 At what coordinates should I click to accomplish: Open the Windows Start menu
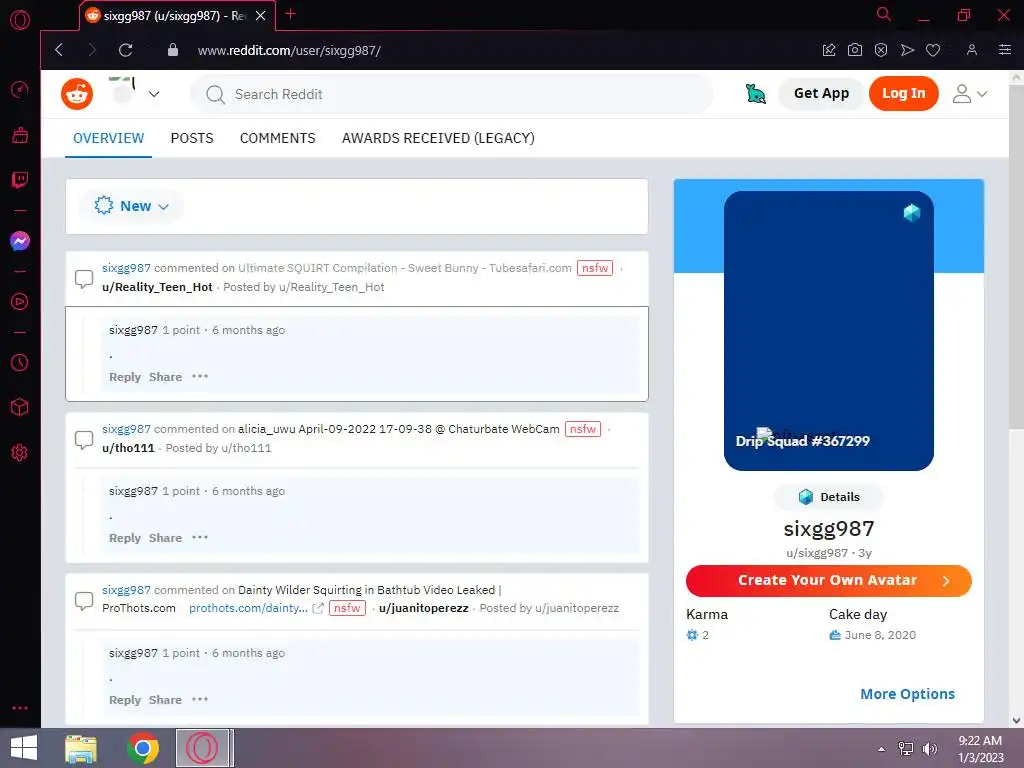click(24, 748)
